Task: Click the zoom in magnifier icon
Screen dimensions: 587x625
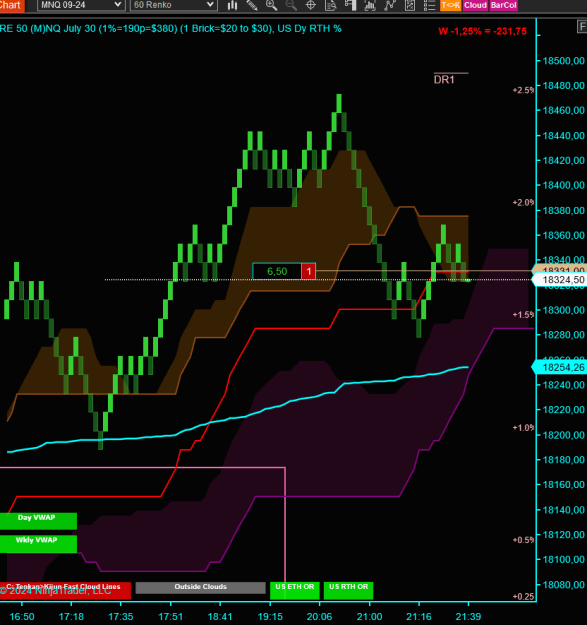Action: coord(271,5)
